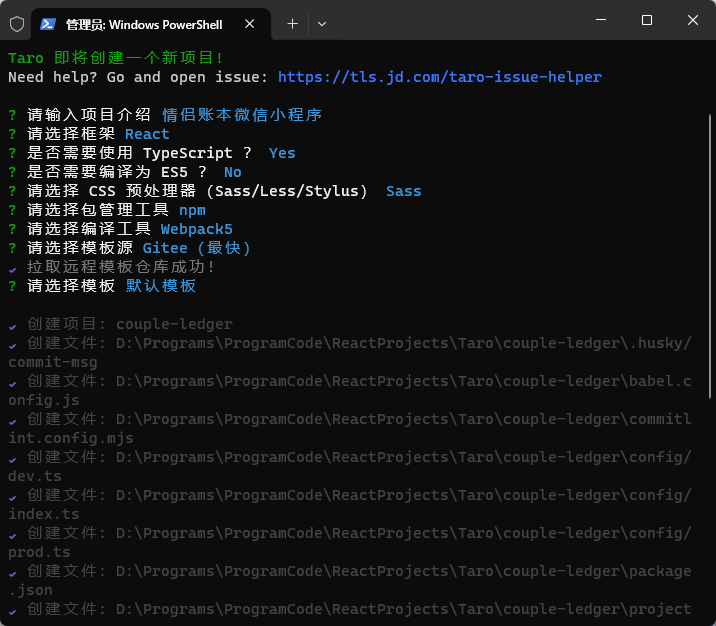Click the template source "Gitee (最快)"

196,248
